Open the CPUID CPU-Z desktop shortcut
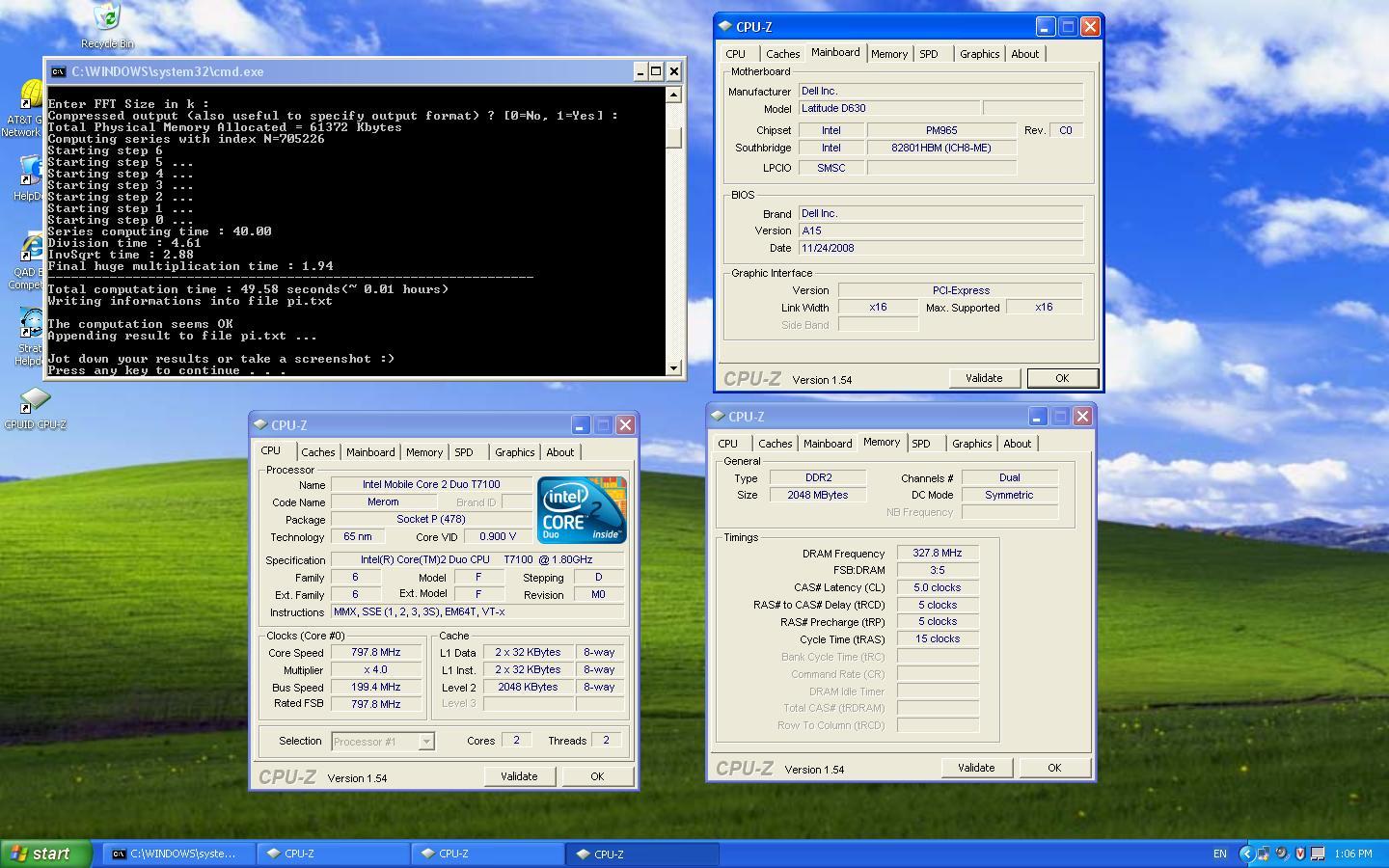This screenshot has height=868, width=1389. (x=35, y=408)
